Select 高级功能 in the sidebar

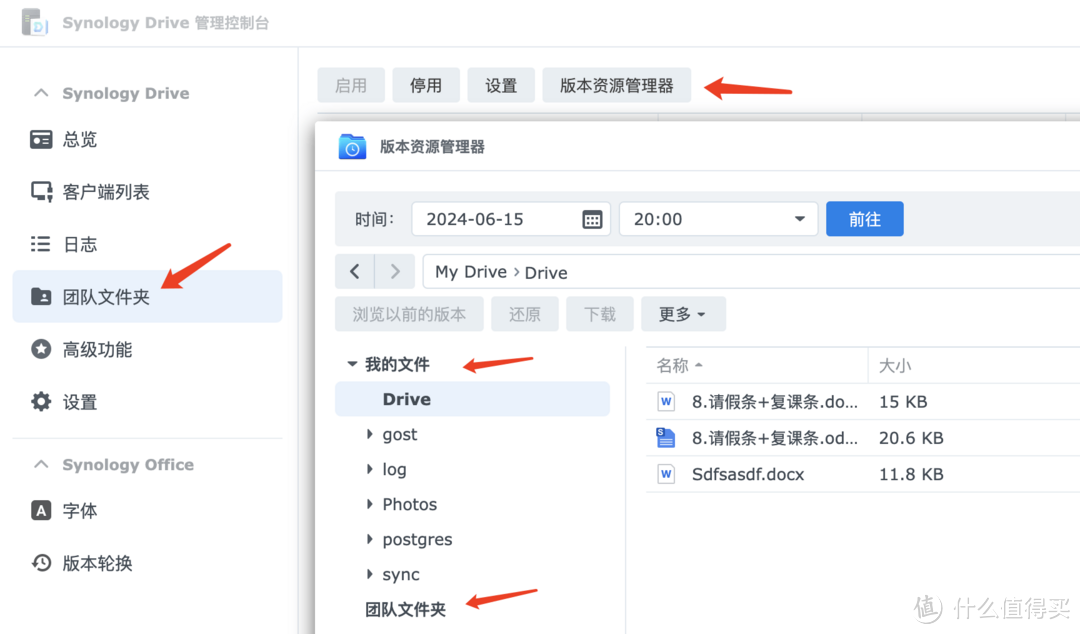[x=97, y=349]
